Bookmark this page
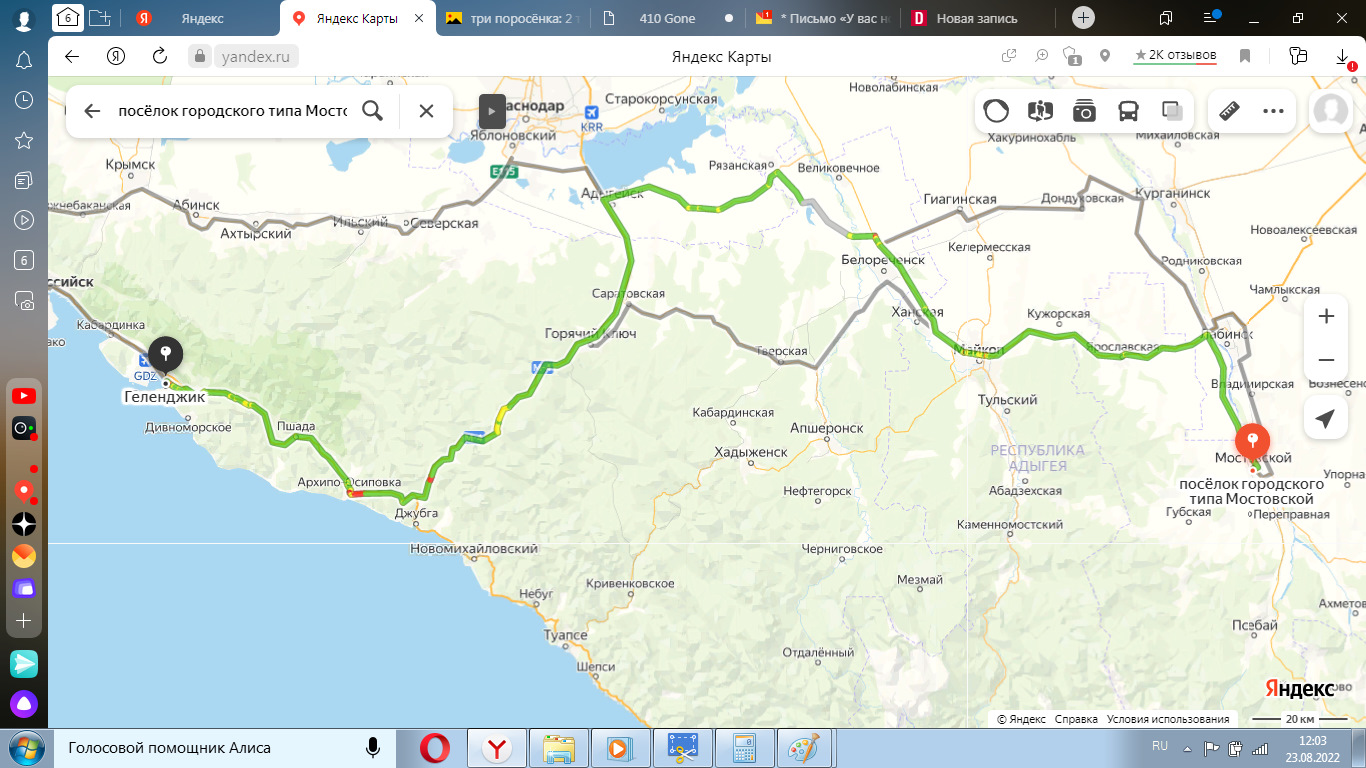This screenshot has height=768, width=1366. tap(1245, 56)
